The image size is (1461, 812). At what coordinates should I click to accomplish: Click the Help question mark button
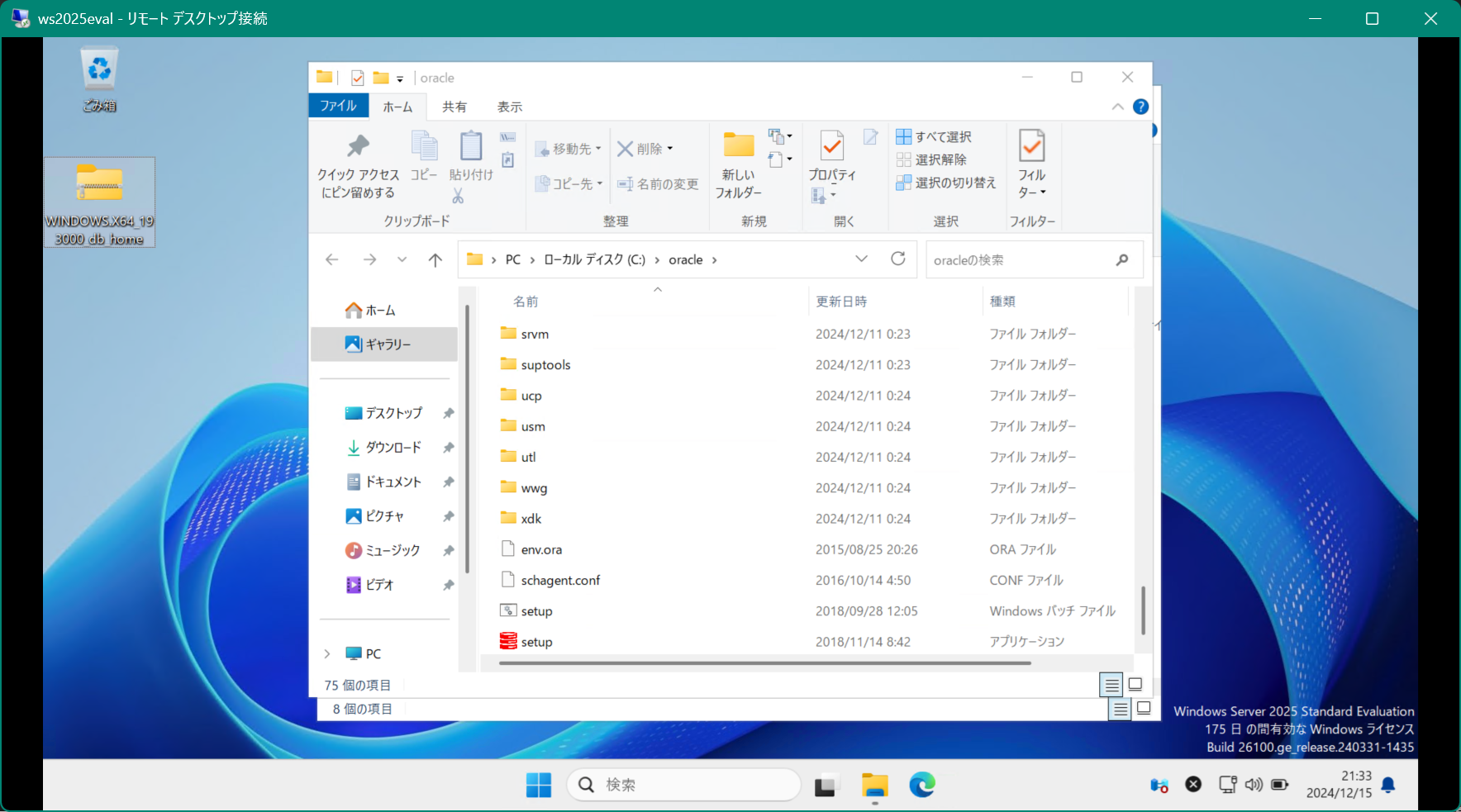[x=1141, y=106]
